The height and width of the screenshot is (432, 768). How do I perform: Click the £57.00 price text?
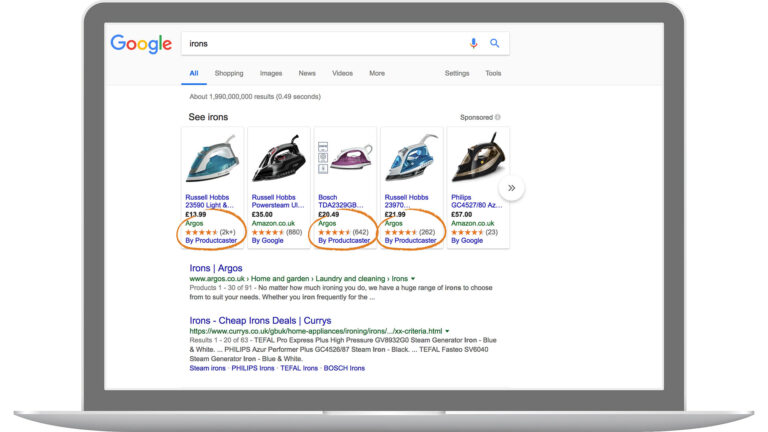click(461, 215)
